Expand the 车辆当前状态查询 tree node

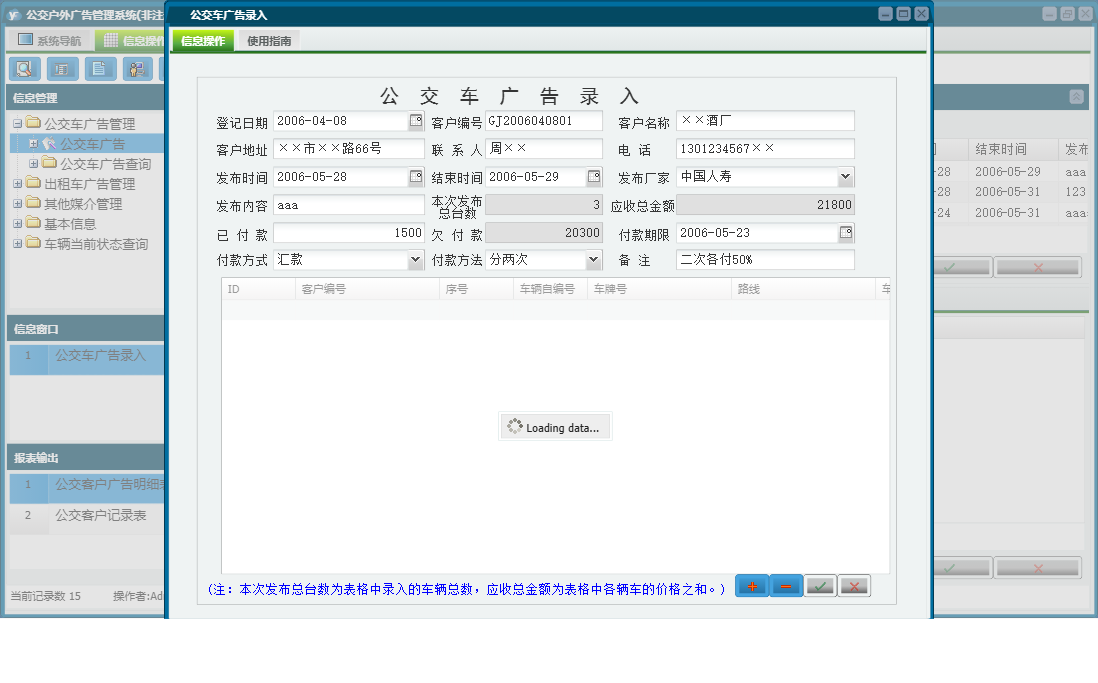[x=18, y=244]
